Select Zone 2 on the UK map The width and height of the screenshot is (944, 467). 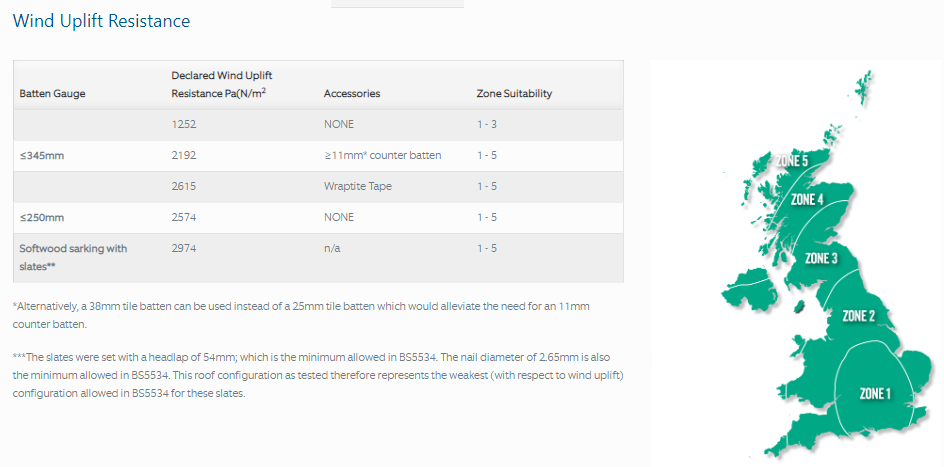tap(859, 316)
